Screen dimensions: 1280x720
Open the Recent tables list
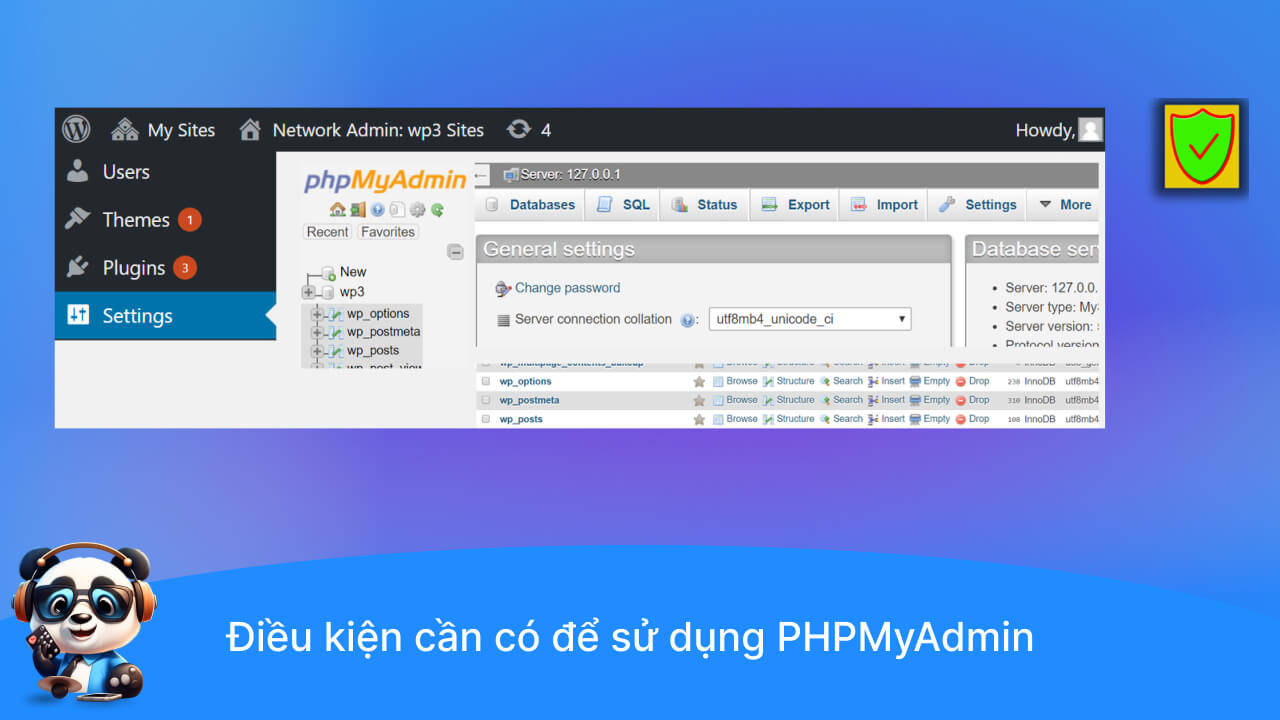point(328,232)
